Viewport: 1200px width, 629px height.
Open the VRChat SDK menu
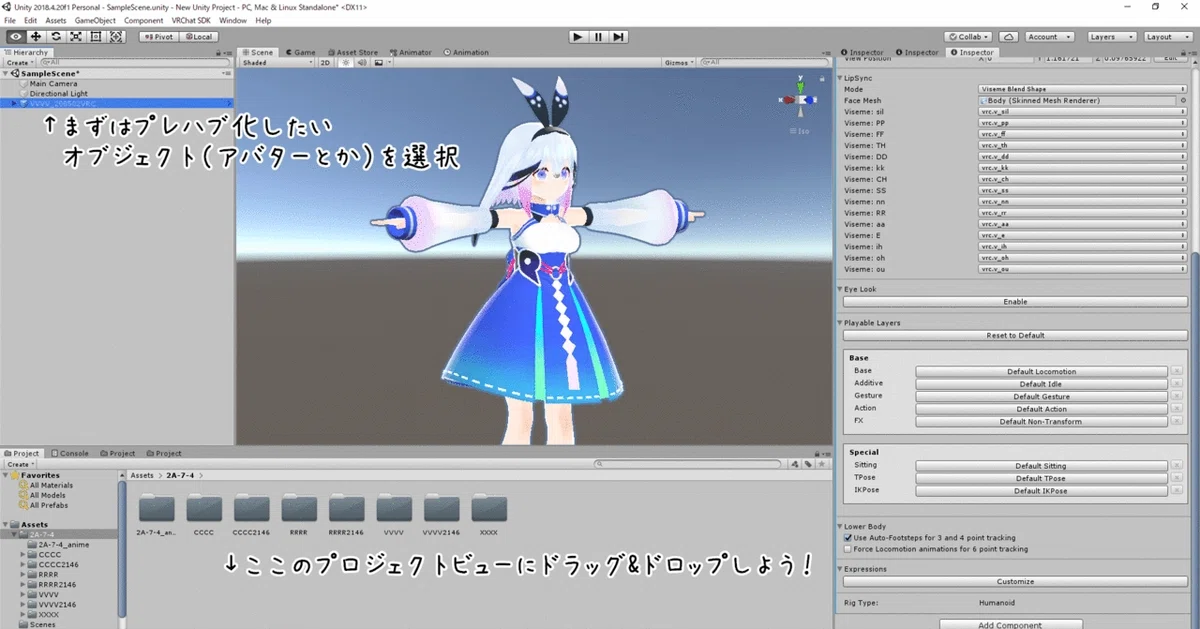pyautogui.click(x=192, y=20)
